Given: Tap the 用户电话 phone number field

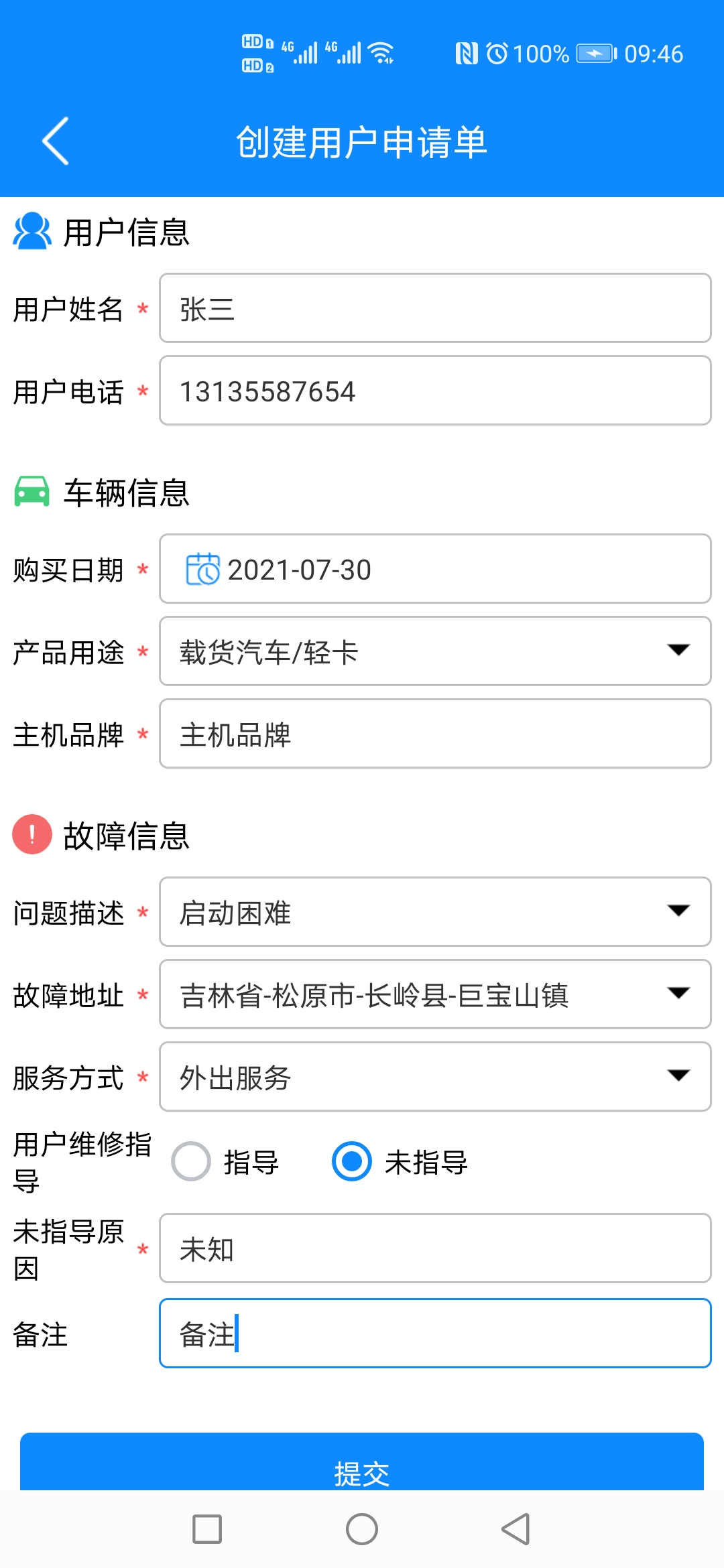Looking at the screenshot, I should coord(434,391).
